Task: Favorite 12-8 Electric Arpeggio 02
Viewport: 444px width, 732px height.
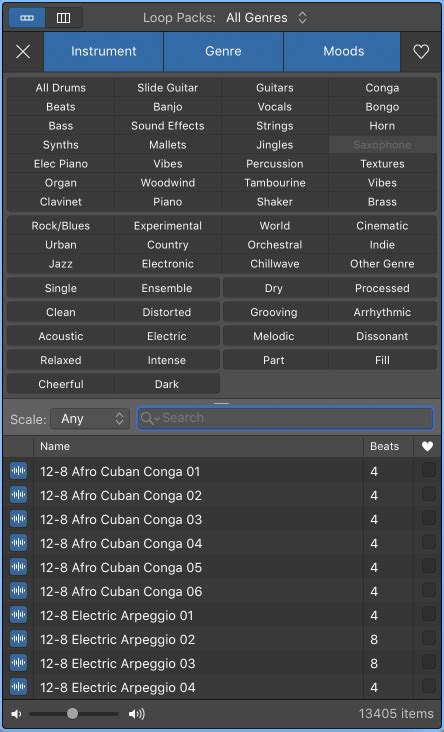Action: pos(429,638)
